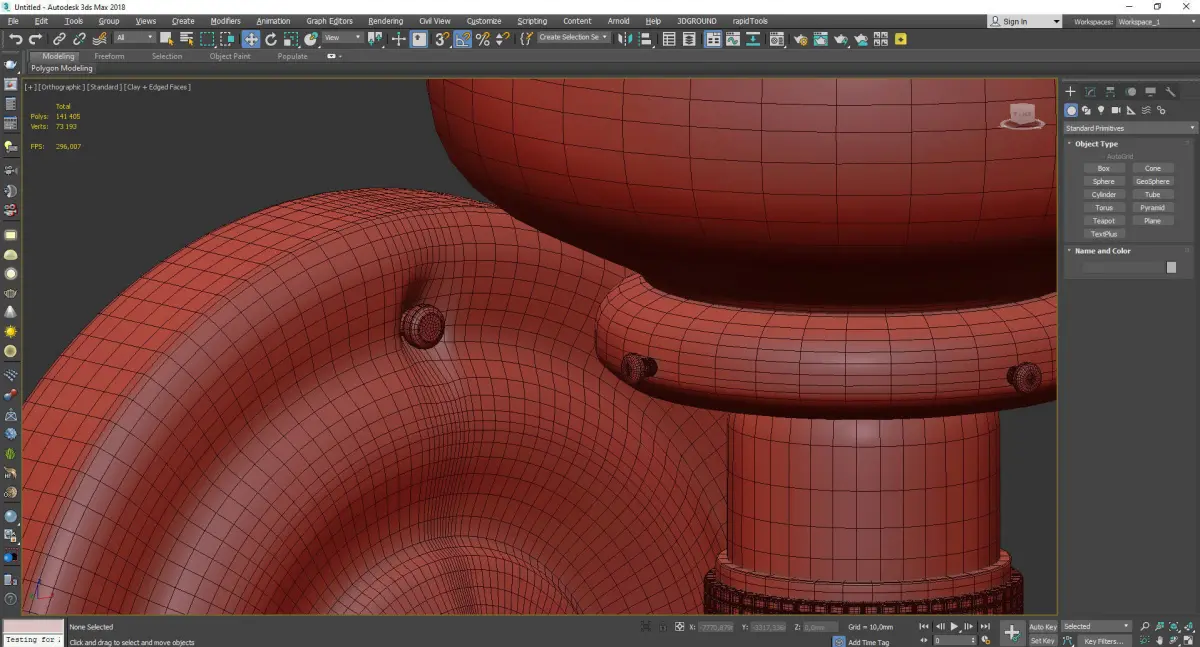
Task: Click the Undo arrow in the main toolbar
Action: click(x=16, y=39)
